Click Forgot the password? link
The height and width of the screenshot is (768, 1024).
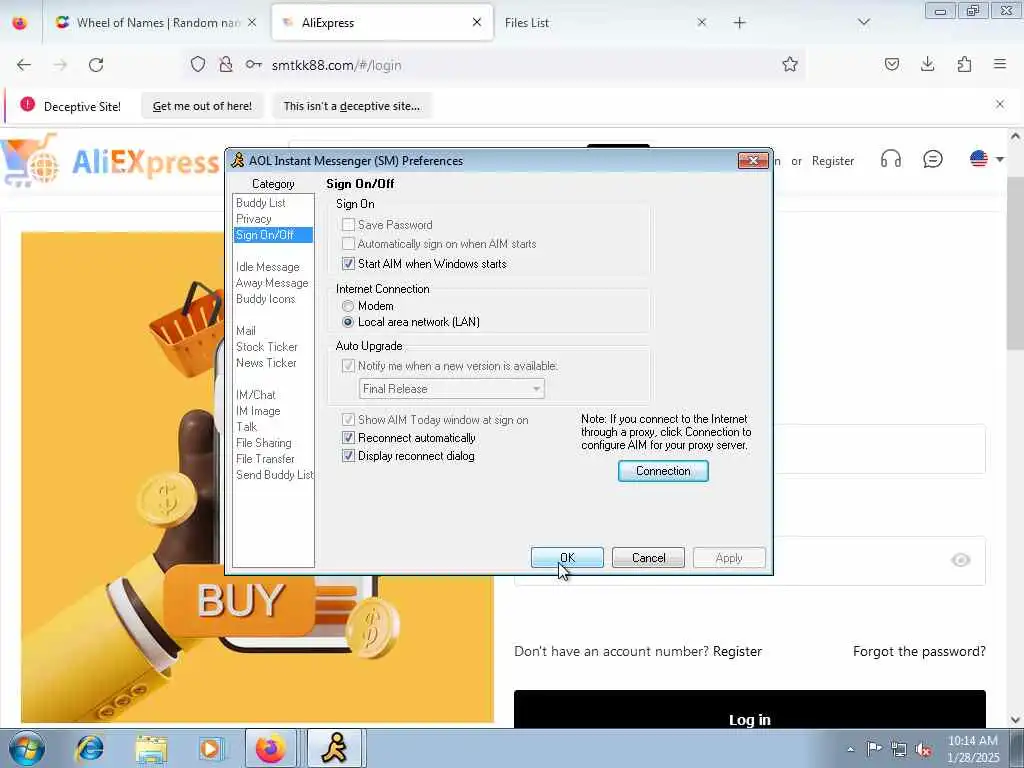click(x=919, y=651)
